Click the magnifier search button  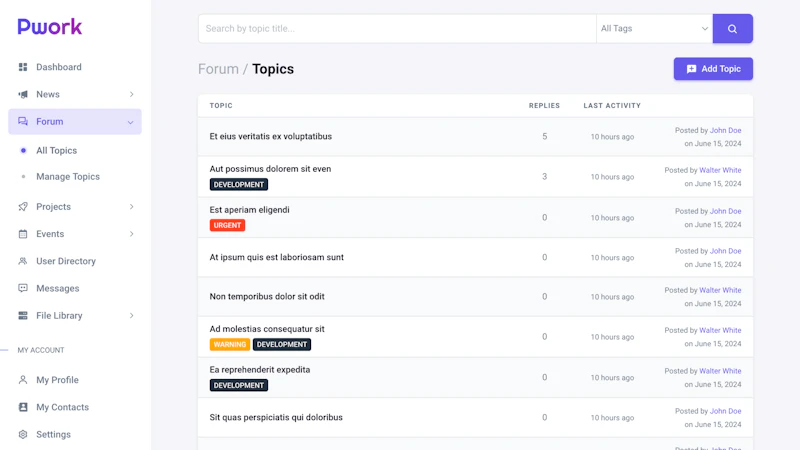[732, 29]
